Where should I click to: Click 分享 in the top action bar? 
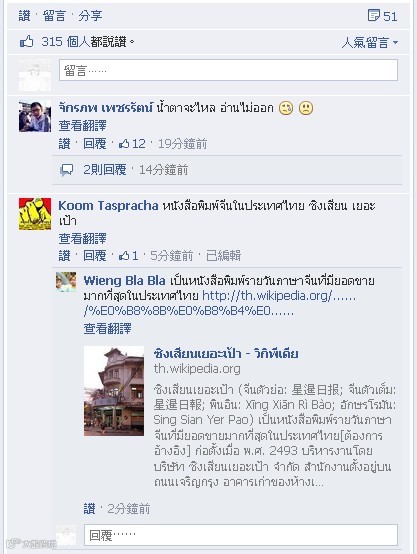(90, 16)
